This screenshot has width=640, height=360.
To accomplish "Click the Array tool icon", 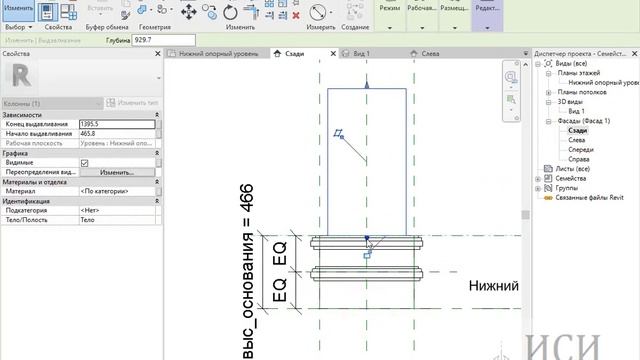I will (269, 4).
